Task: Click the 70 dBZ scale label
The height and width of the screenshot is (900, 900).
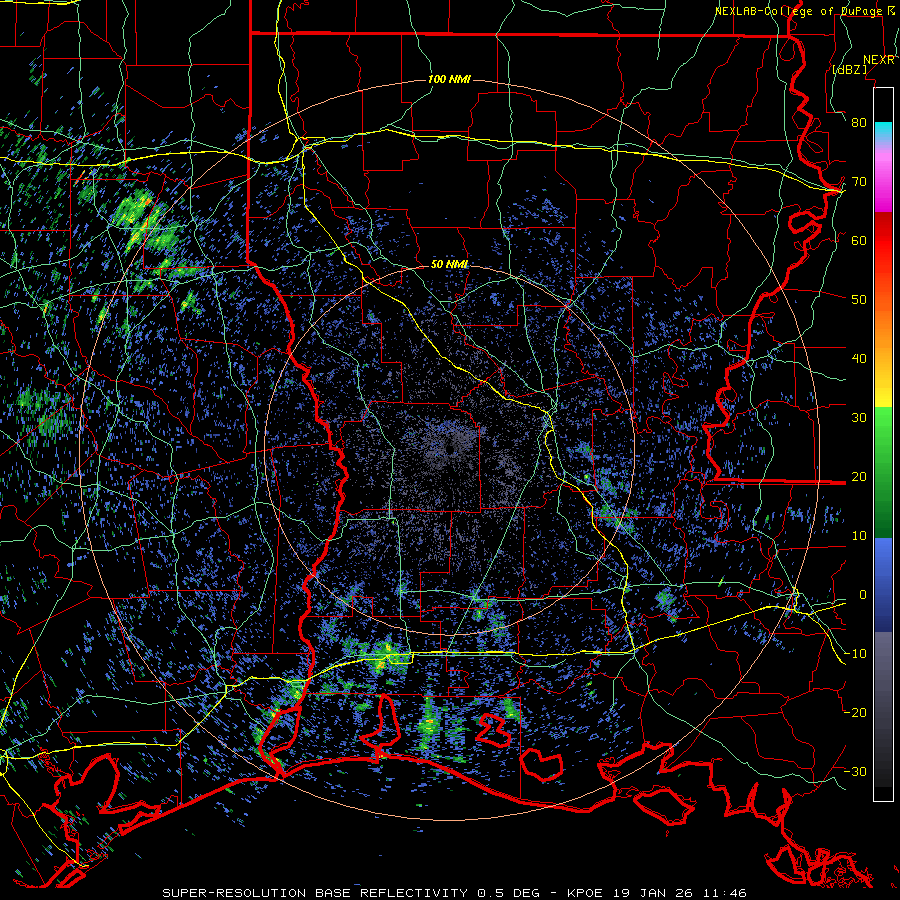Action: tap(859, 181)
